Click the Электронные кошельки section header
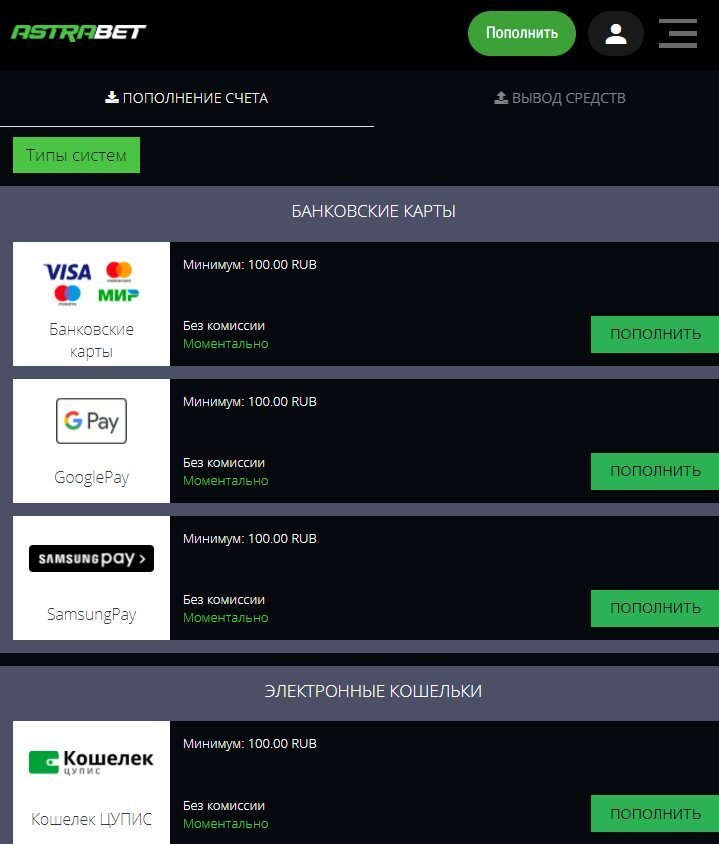 373,691
